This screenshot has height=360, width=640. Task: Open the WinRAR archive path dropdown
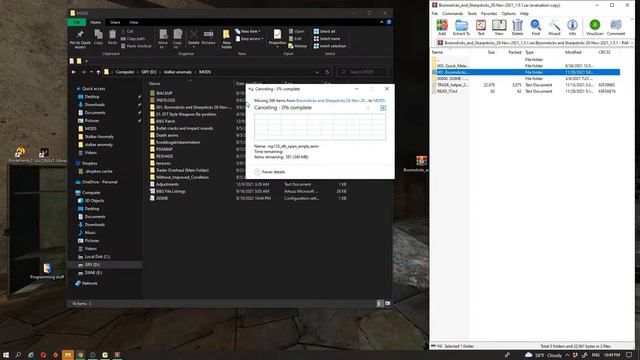632,43
